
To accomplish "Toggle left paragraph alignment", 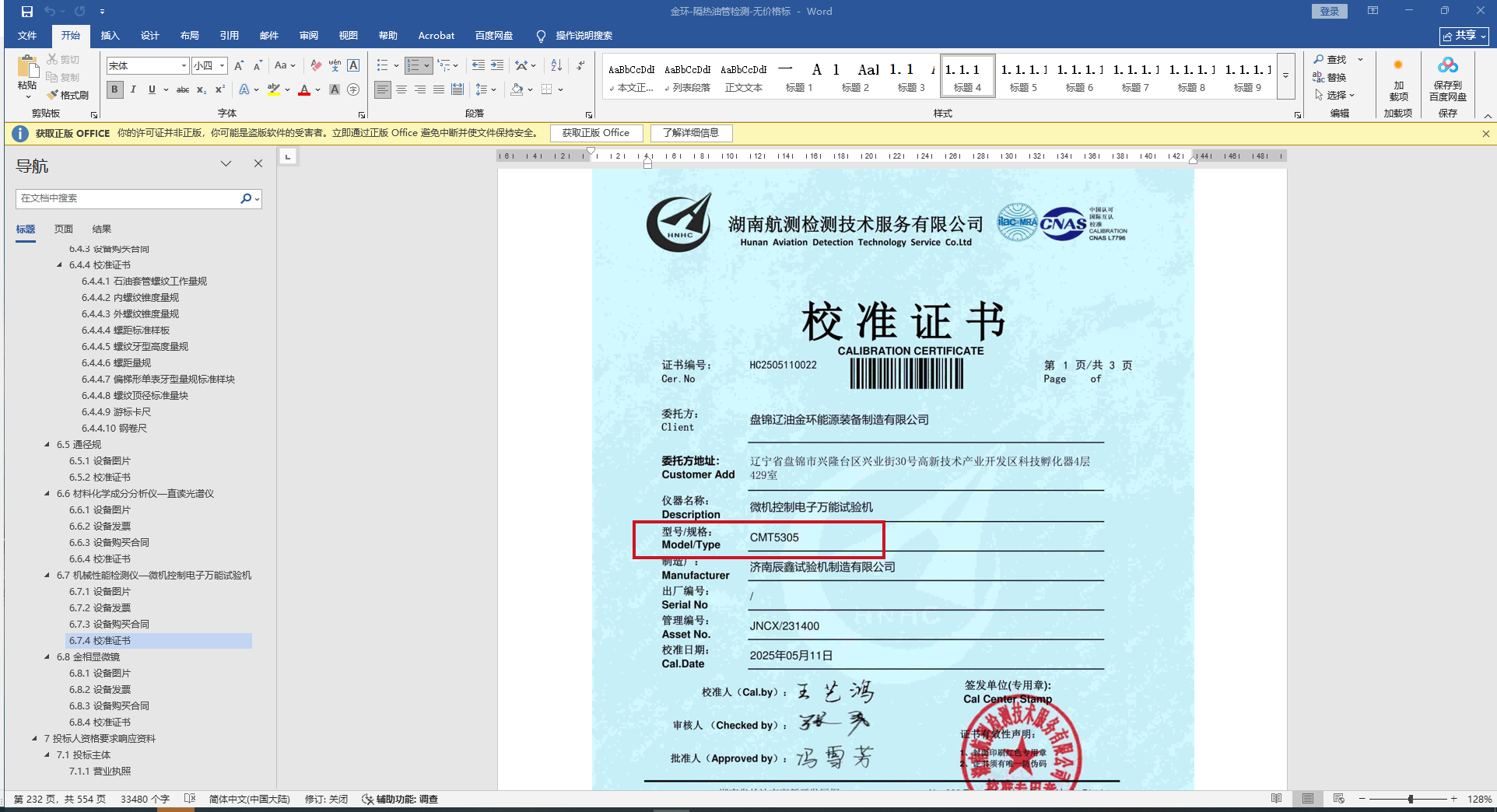I will click(383, 89).
